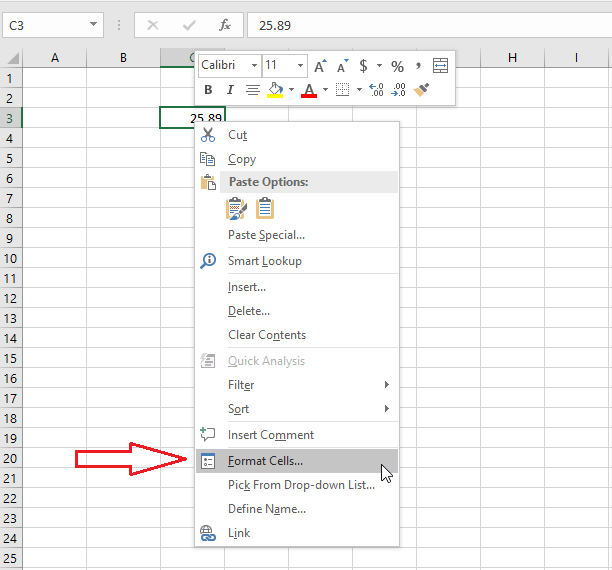Click the Cut scissors icon
Viewport: 612px width, 570px height.
coord(208,135)
